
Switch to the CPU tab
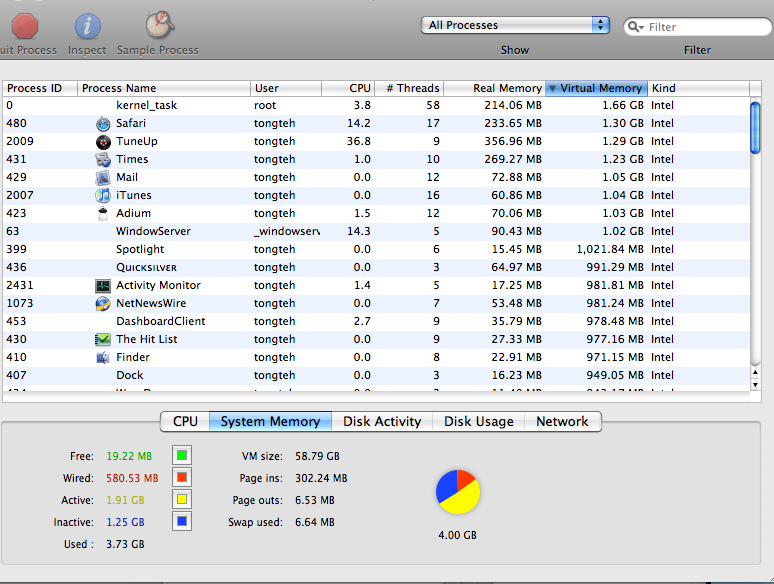[x=185, y=421]
